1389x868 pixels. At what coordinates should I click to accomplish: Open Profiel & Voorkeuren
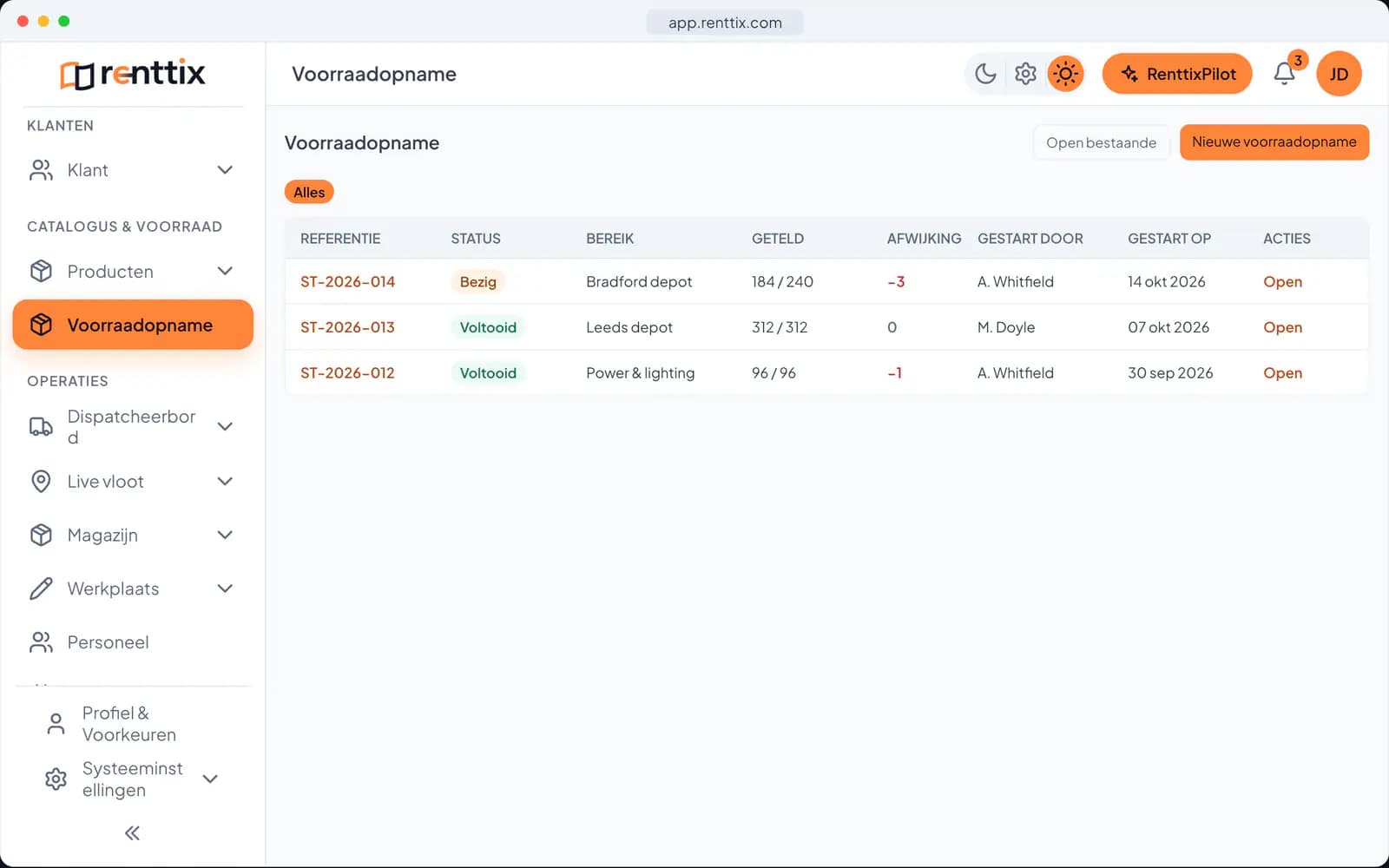pyautogui.click(x=133, y=724)
